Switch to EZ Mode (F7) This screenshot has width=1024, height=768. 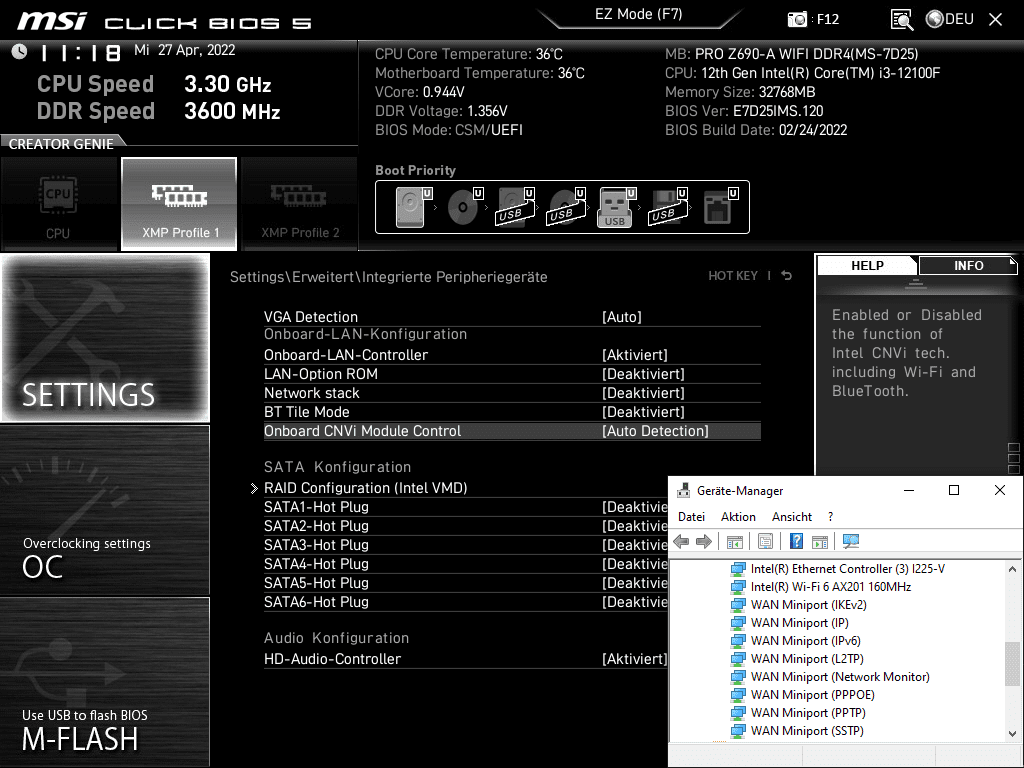click(x=639, y=14)
